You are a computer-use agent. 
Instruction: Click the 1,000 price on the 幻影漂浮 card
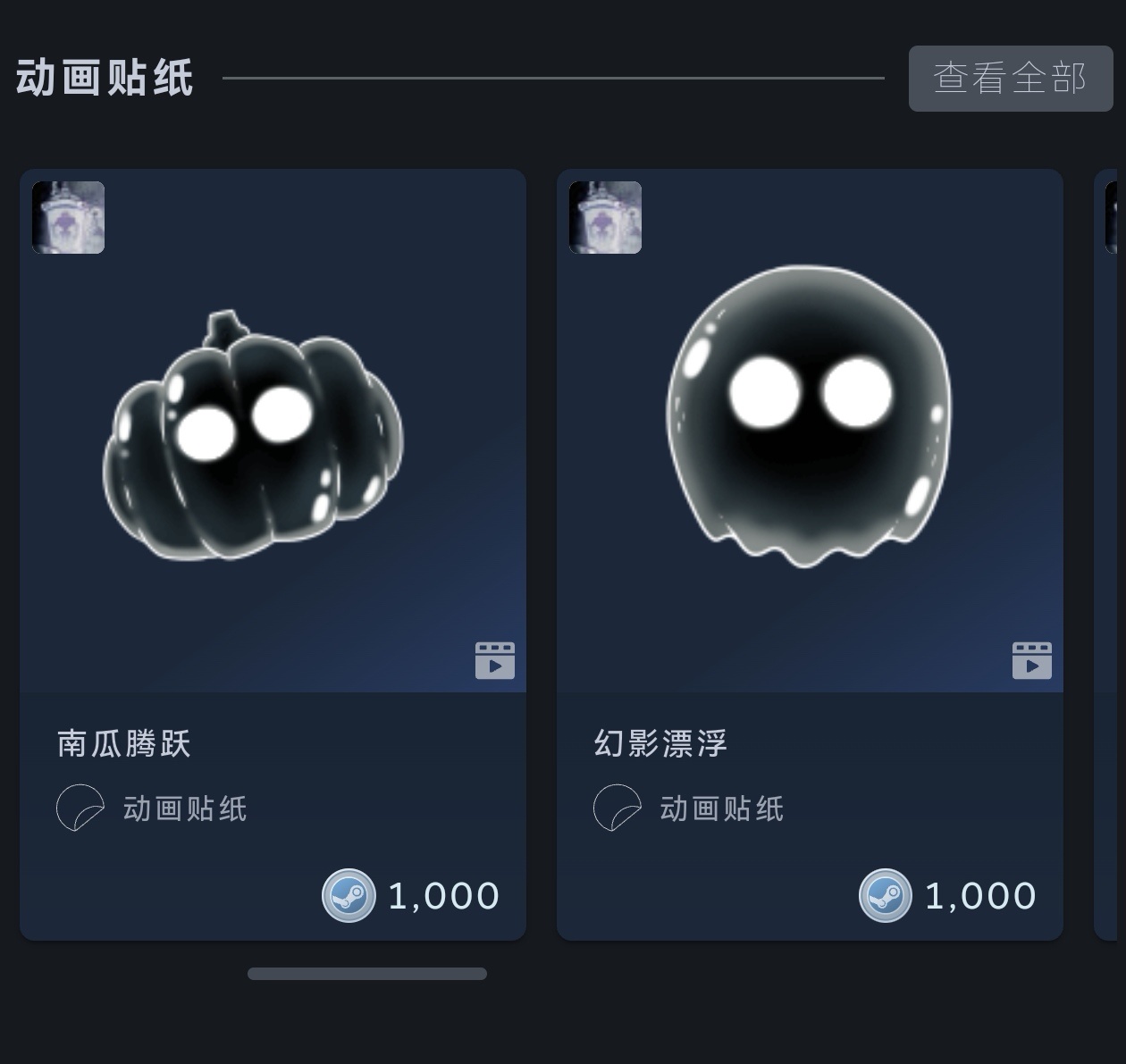click(x=981, y=896)
